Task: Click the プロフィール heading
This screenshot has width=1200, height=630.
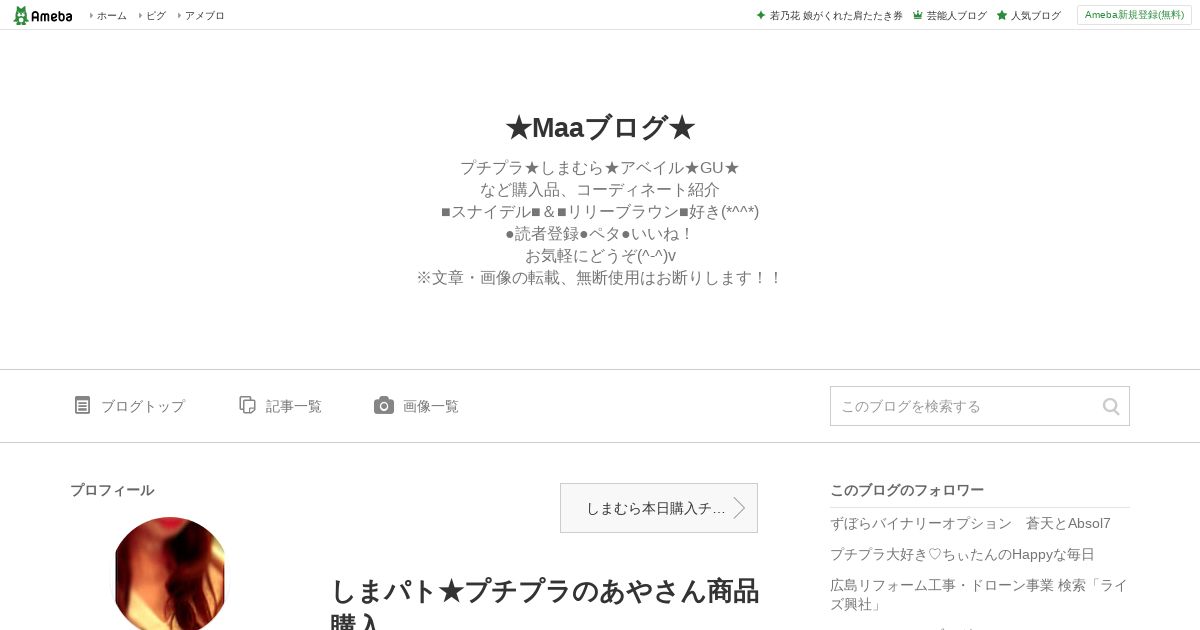Action: 112,490
